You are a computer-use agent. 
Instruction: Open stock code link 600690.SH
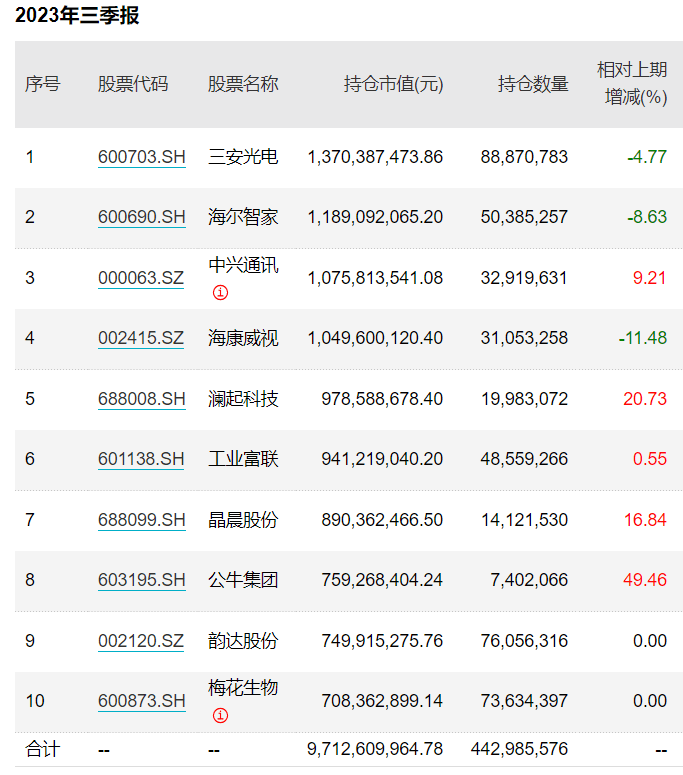point(141,217)
